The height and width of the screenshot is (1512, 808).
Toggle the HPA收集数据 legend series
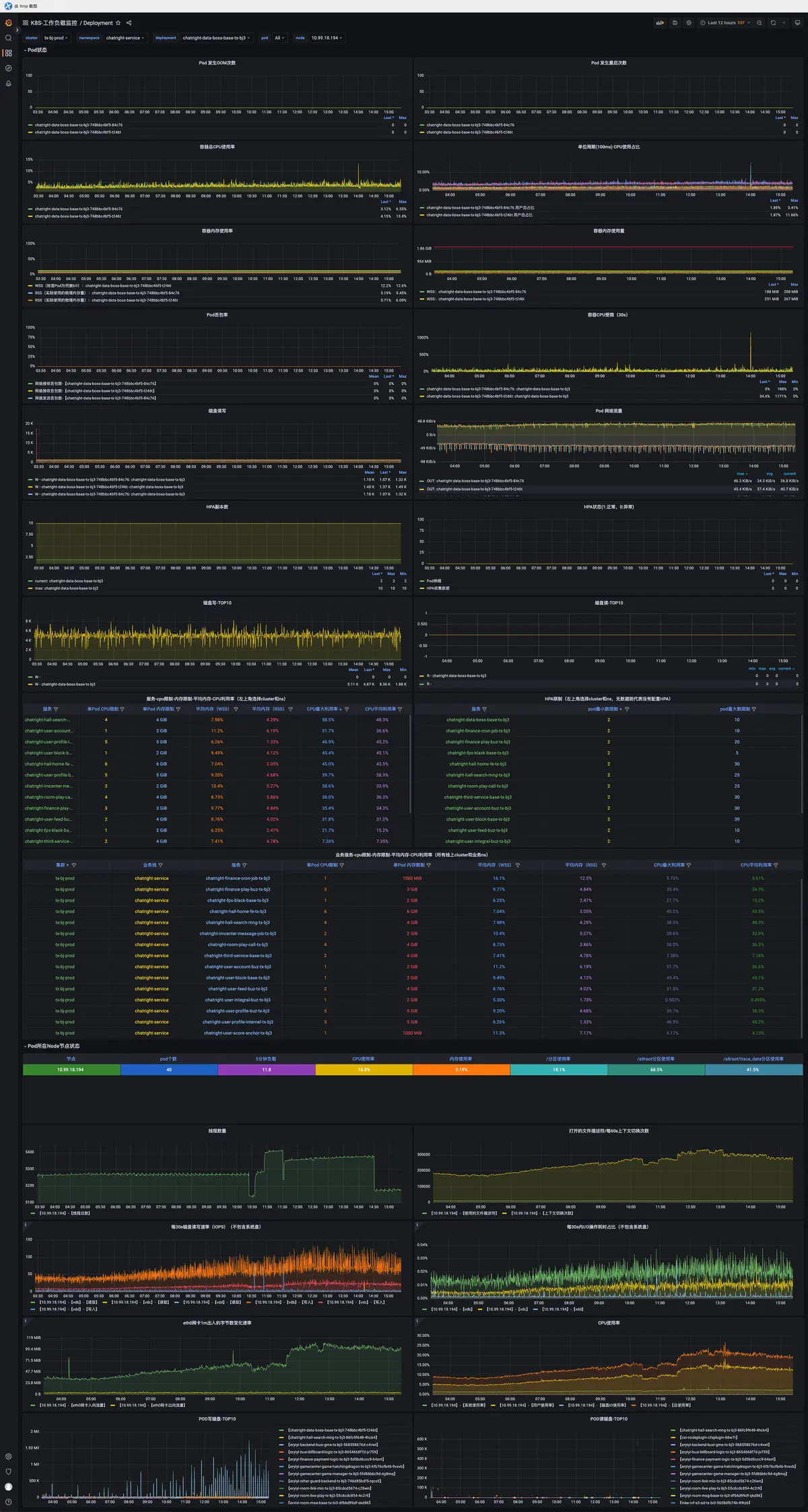point(438,588)
